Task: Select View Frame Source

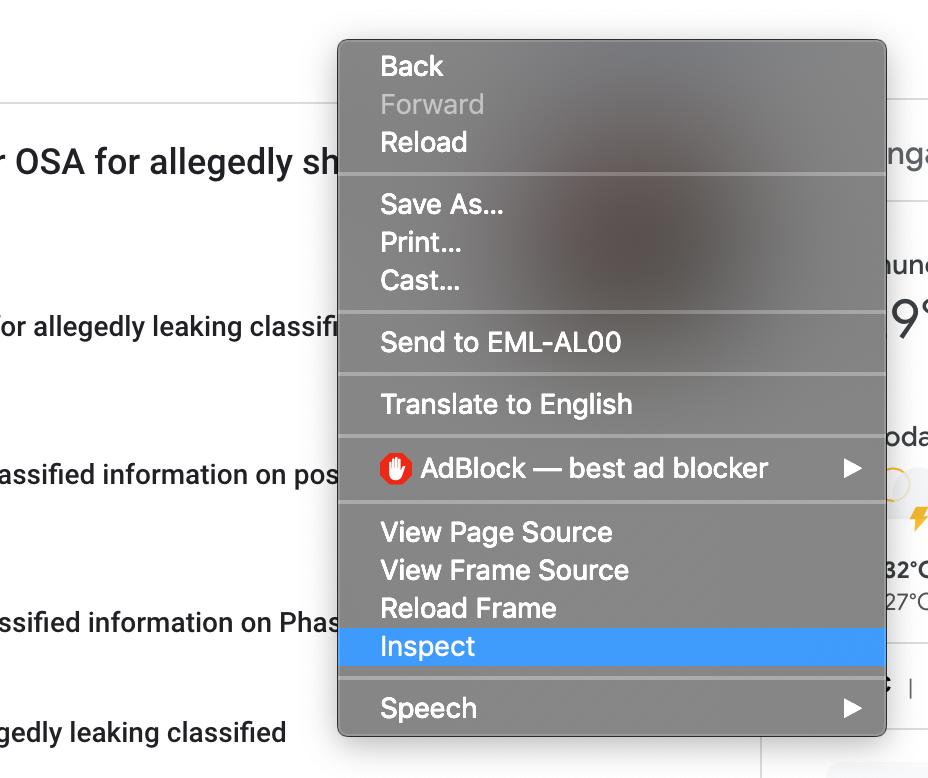Action: click(x=504, y=571)
